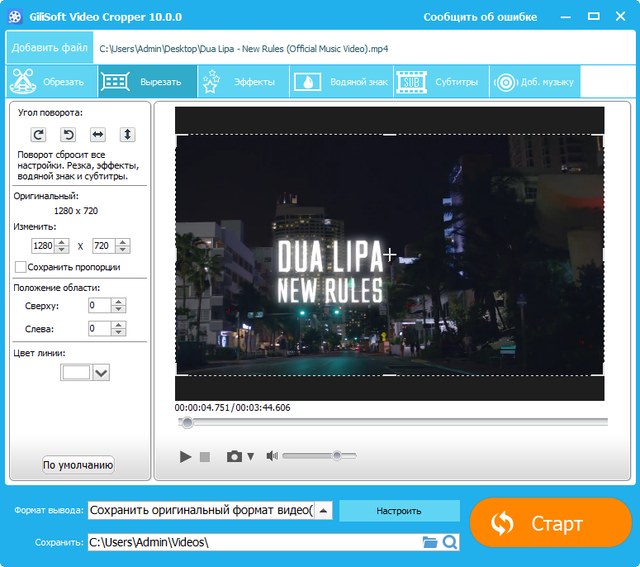Stop video playback
The height and width of the screenshot is (567, 640).
tap(205, 456)
